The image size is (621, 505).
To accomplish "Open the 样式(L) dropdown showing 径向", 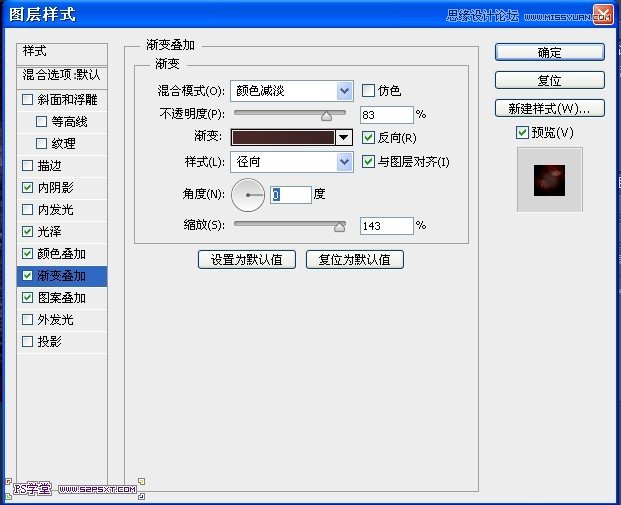I will (291, 162).
